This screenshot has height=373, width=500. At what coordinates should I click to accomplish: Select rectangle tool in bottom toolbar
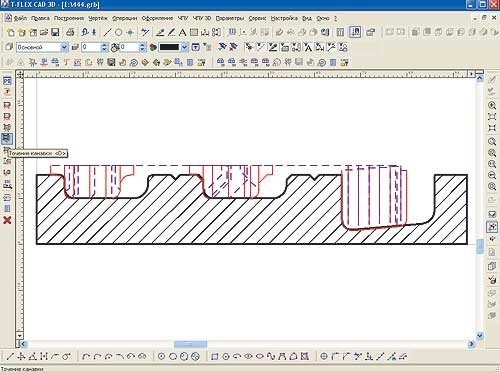click(215, 357)
